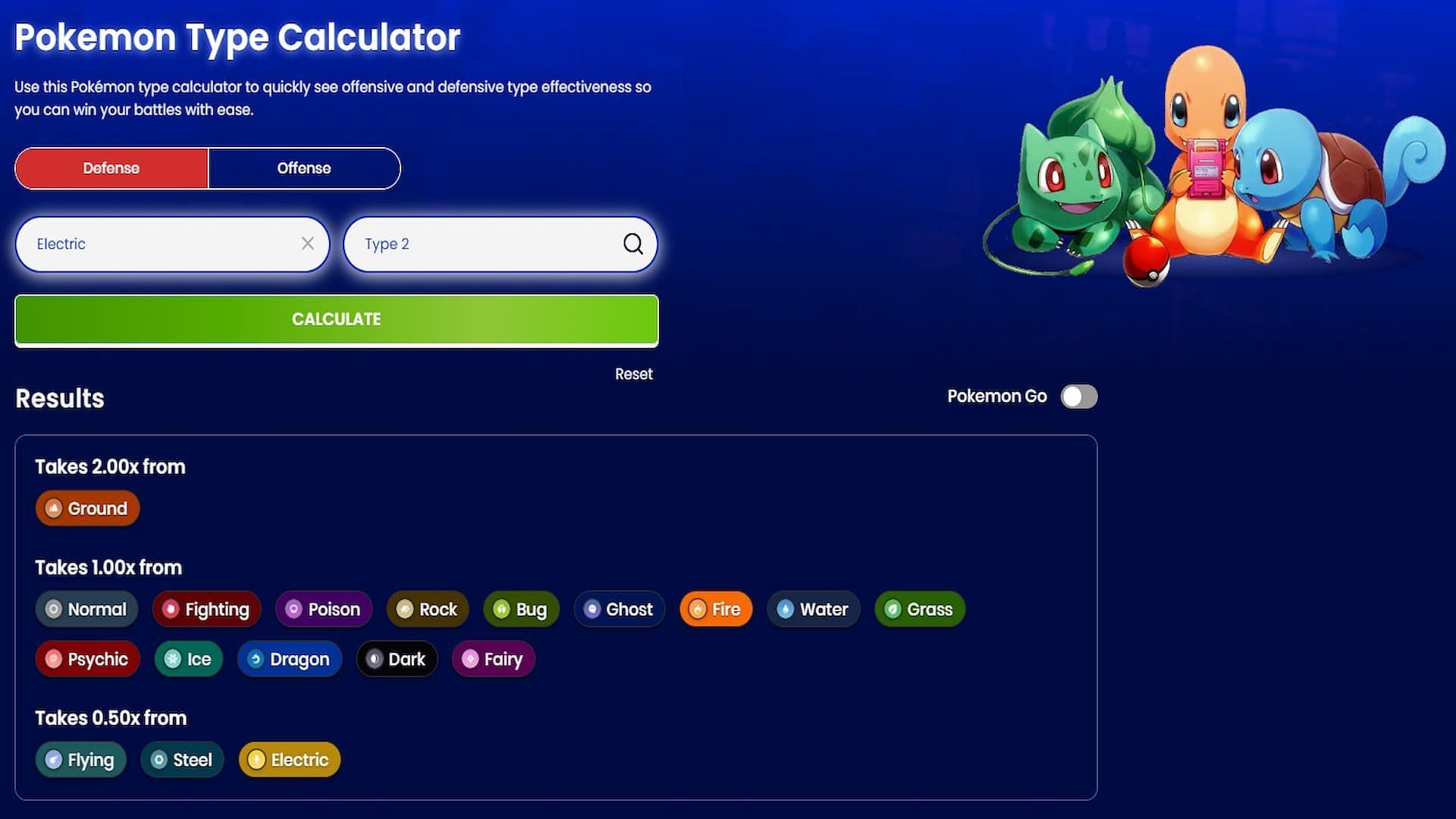This screenshot has width=1456, height=819.
Task: Click the CALCULATE button
Action: point(336,319)
